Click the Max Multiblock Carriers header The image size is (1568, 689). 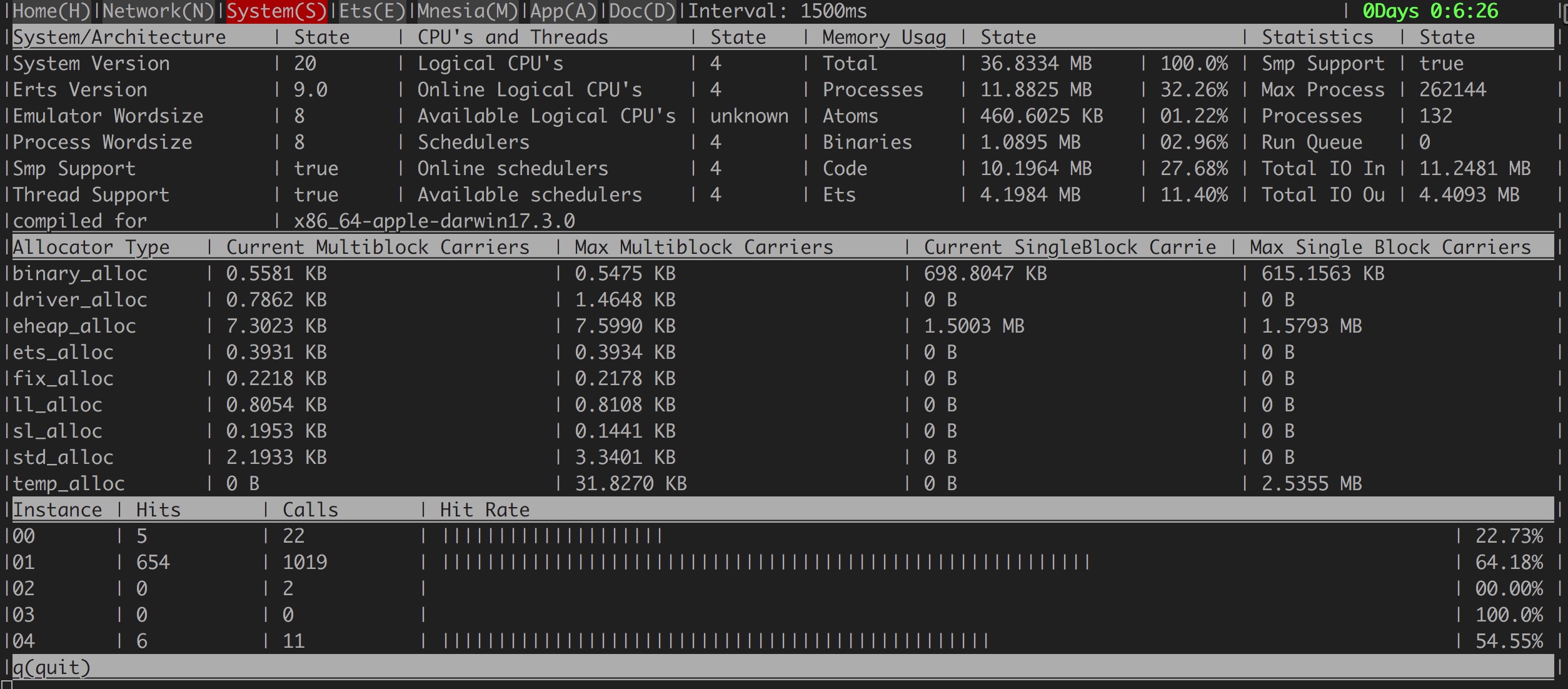(x=703, y=248)
